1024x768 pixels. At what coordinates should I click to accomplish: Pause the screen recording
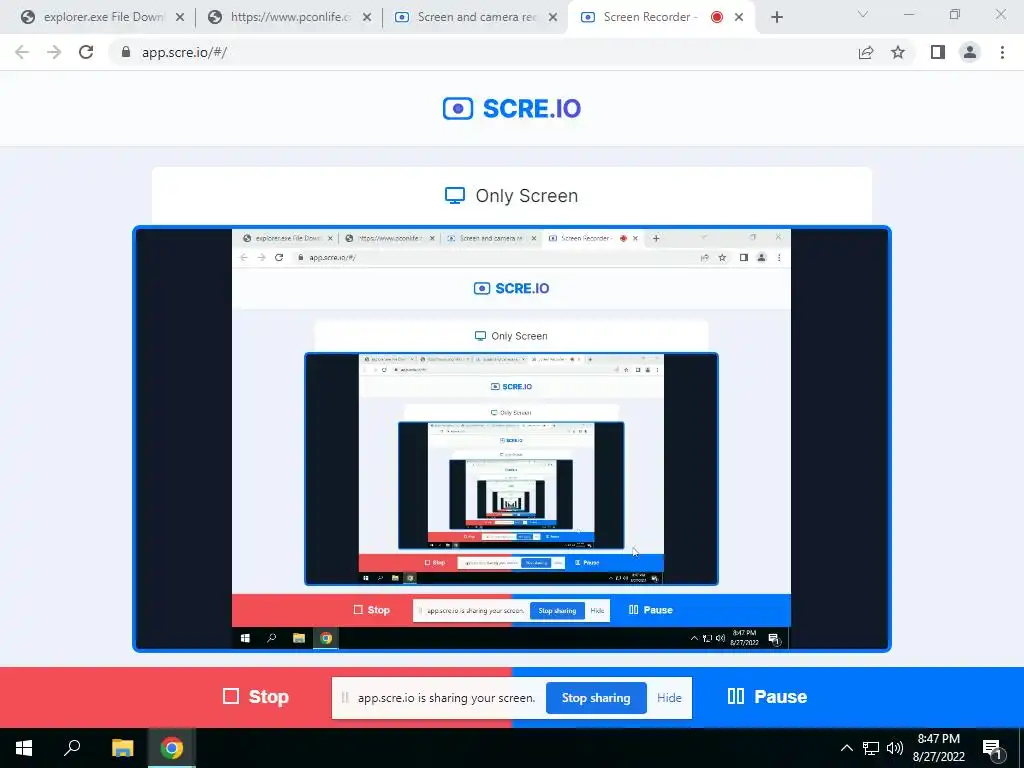click(x=767, y=697)
